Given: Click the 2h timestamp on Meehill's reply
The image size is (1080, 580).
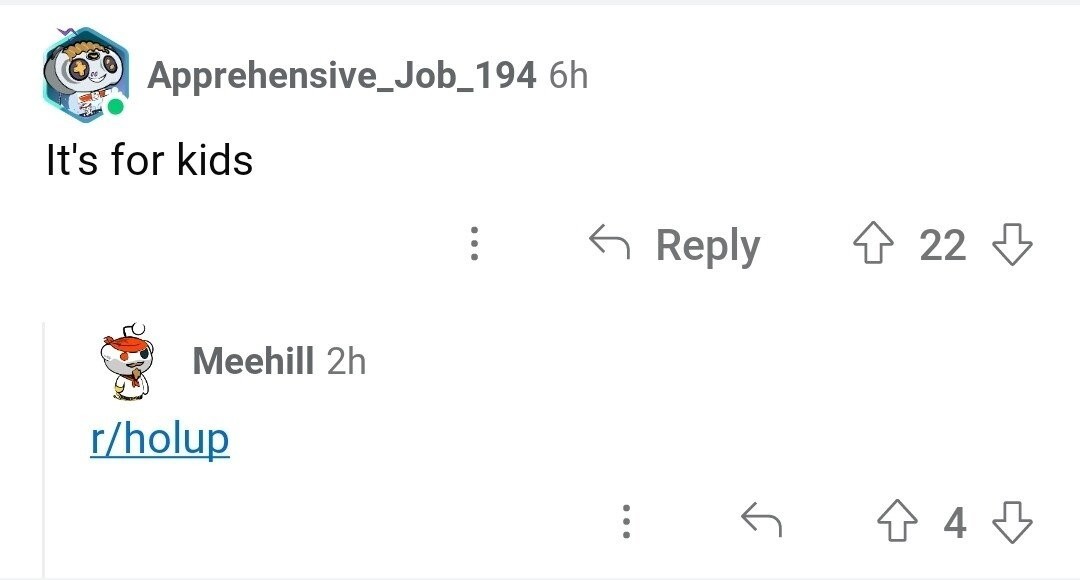Looking at the screenshot, I should (346, 360).
